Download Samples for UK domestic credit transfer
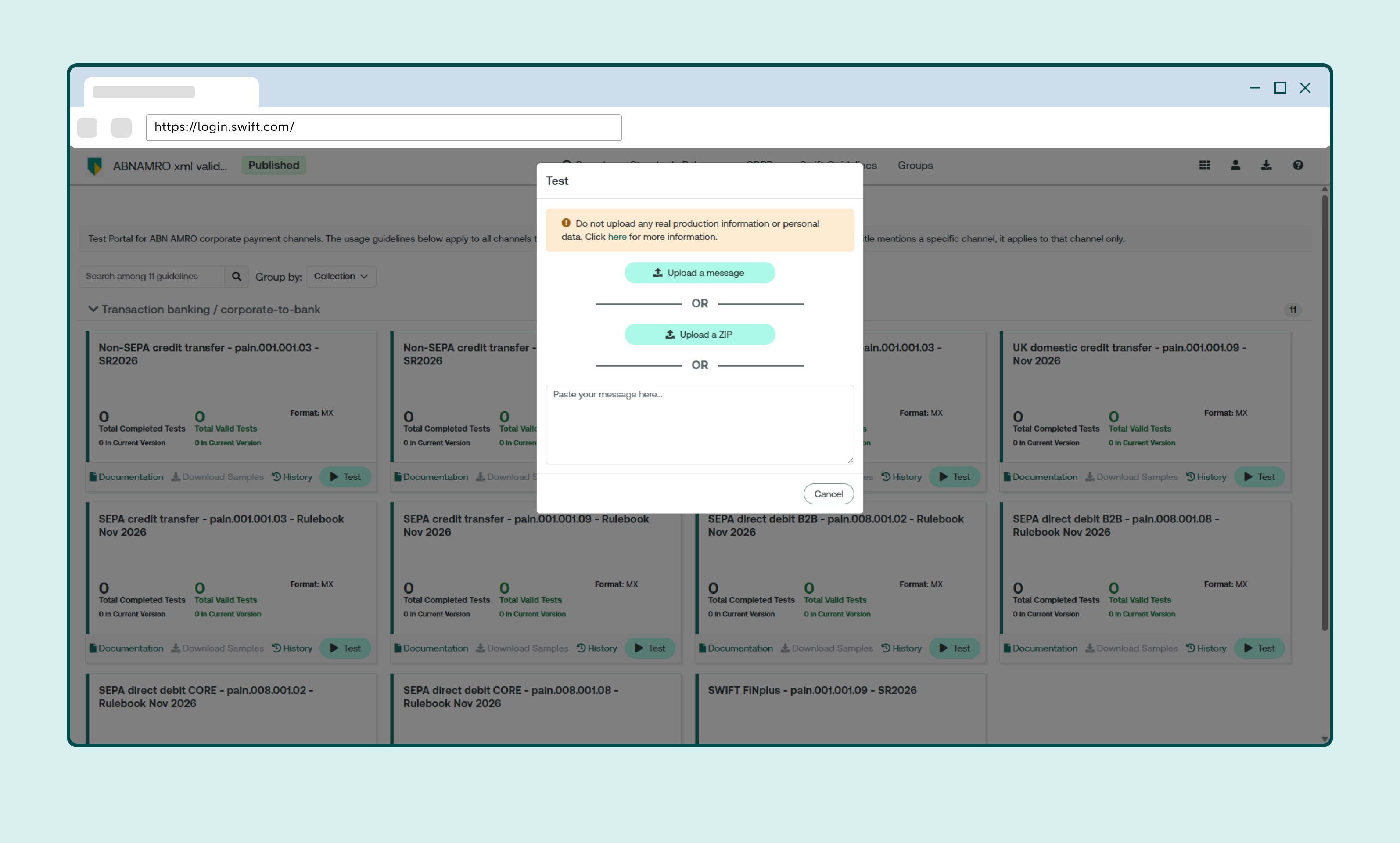 [1131, 477]
